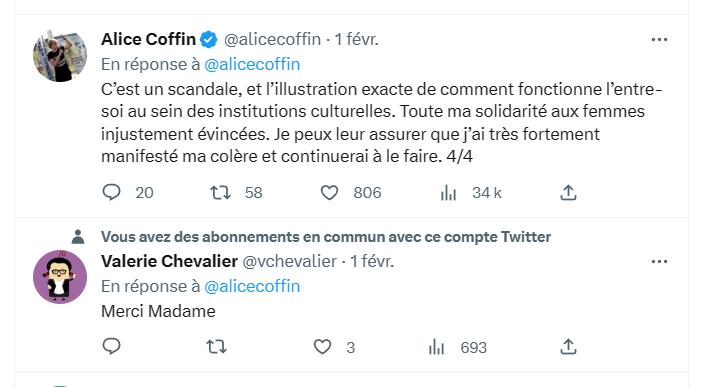
Task: Click the Alice Coffin display name
Action: point(148,40)
